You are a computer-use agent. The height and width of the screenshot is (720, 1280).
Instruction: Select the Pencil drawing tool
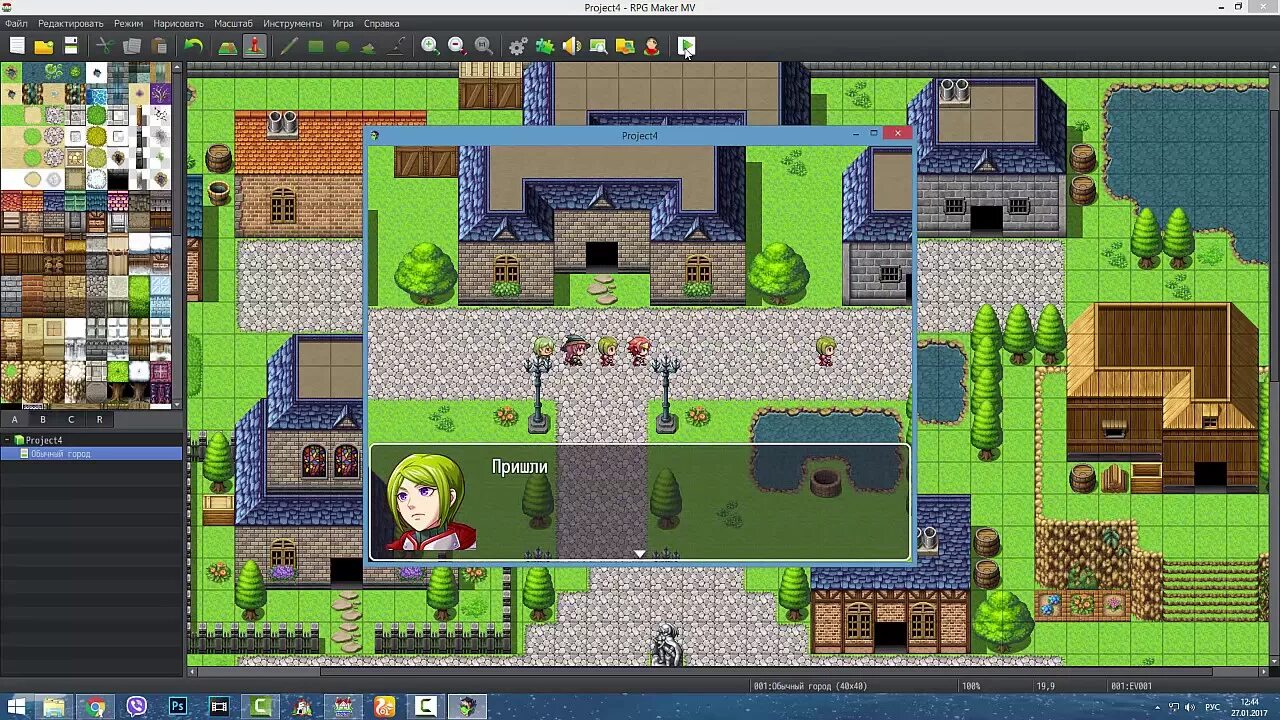point(288,45)
